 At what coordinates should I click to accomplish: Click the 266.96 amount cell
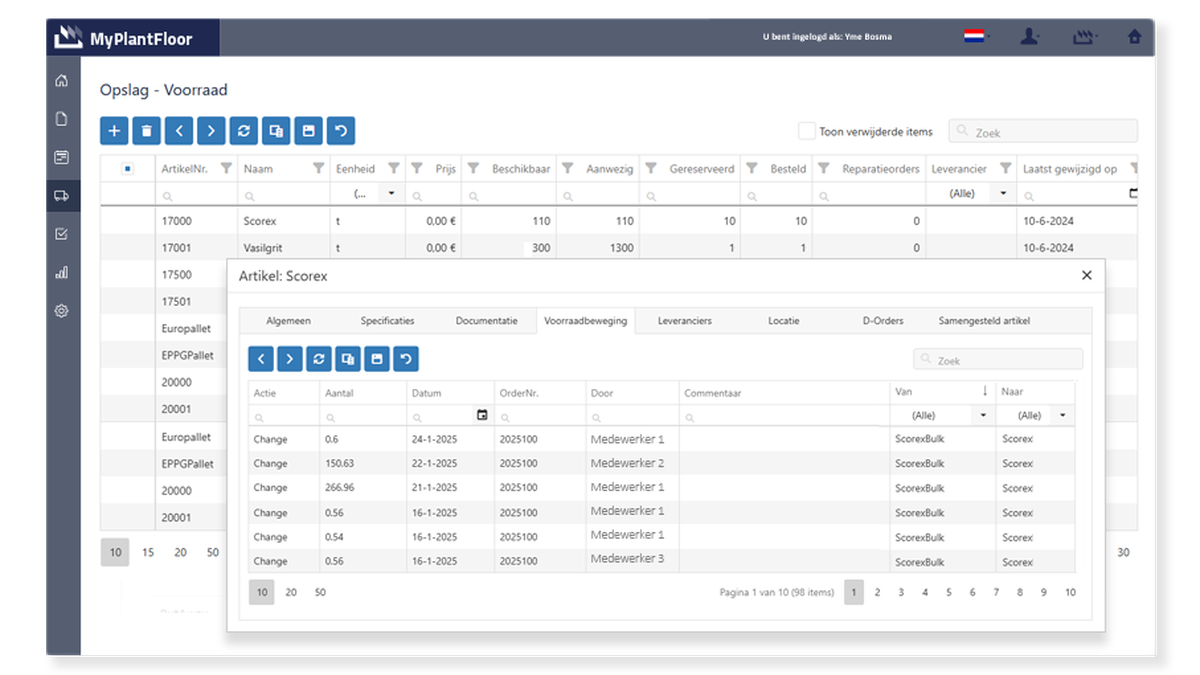click(363, 488)
